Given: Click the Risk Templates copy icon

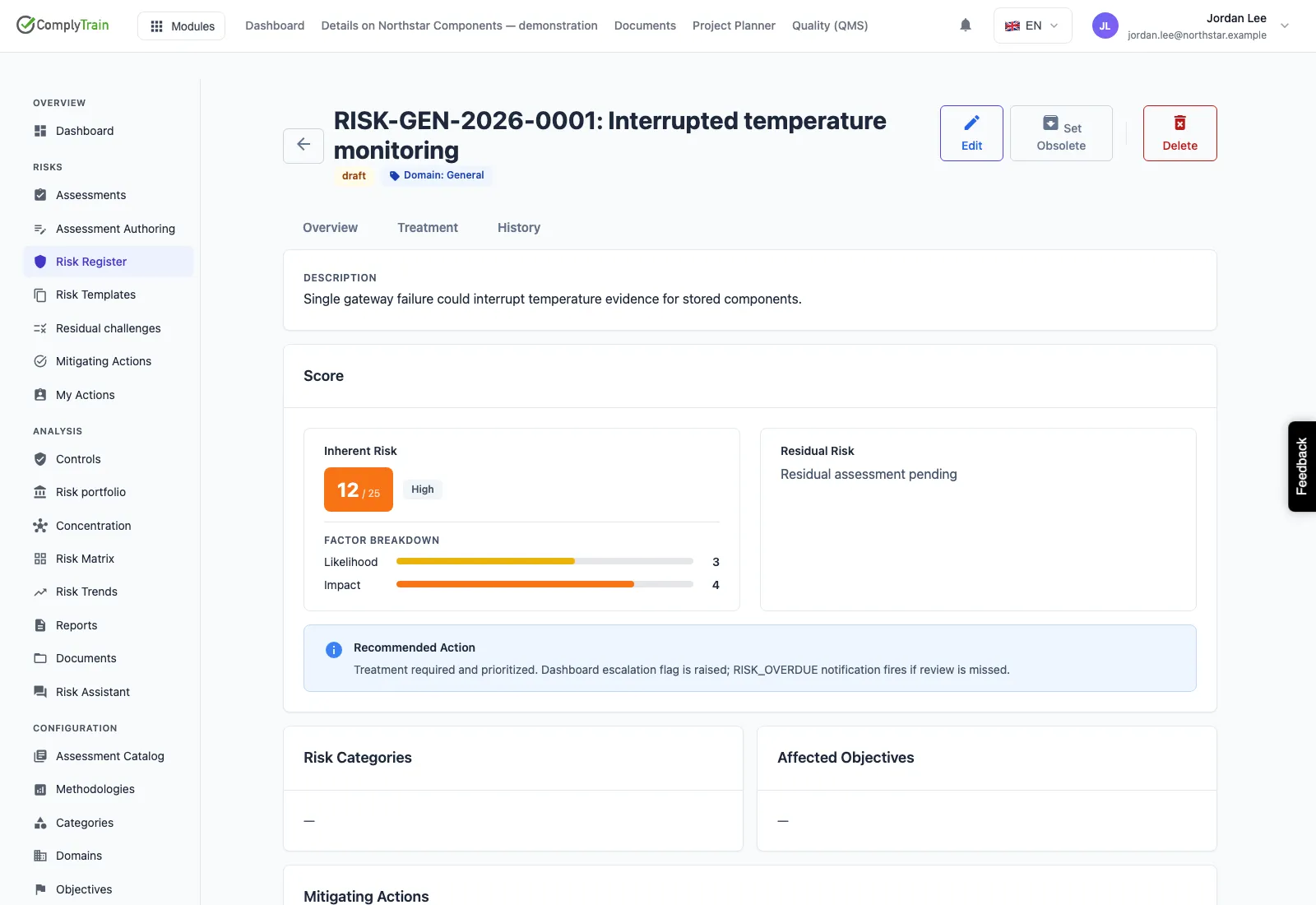Looking at the screenshot, I should (x=40, y=295).
